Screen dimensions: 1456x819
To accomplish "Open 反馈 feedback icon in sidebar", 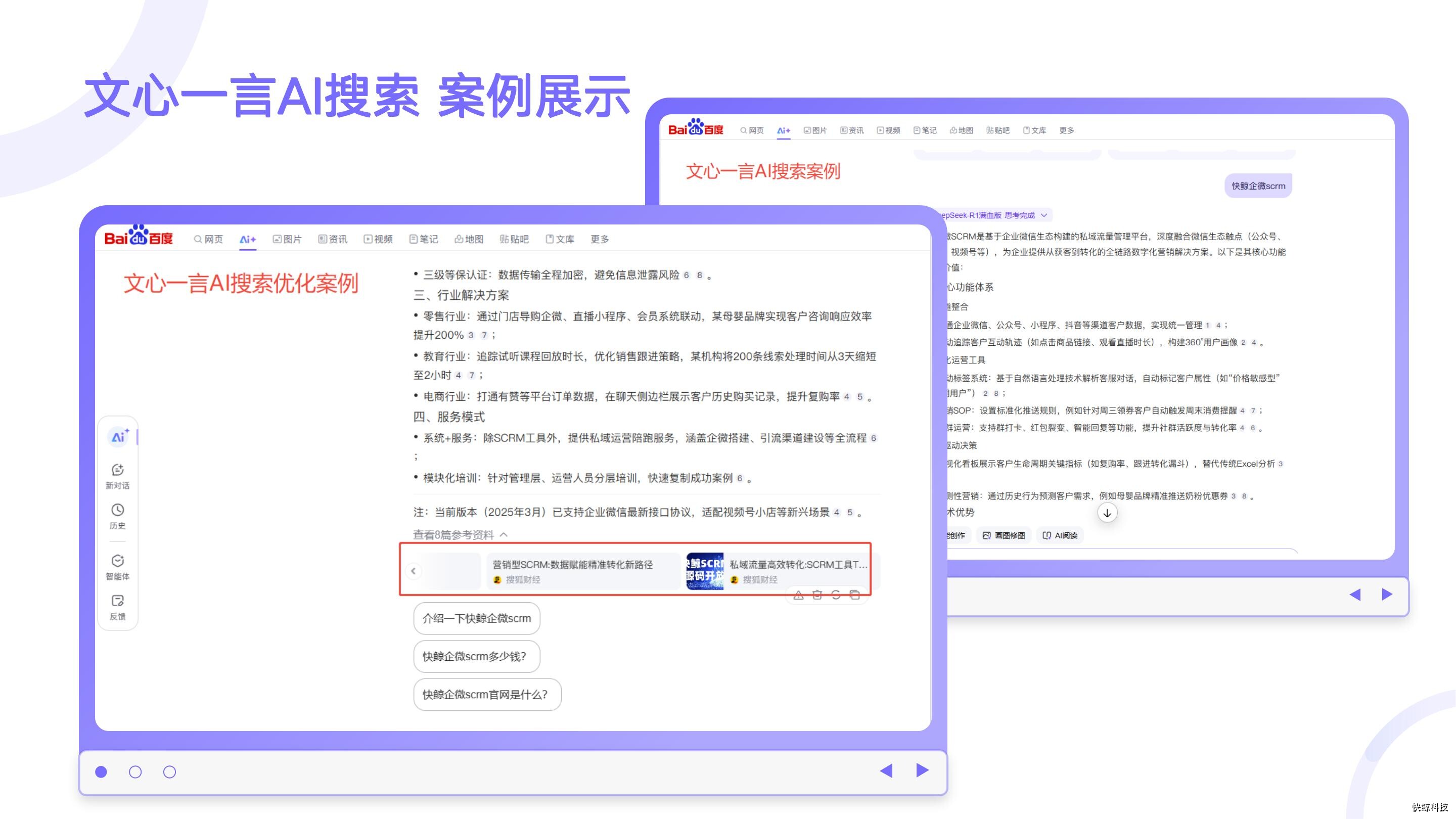I will click(118, 607).
